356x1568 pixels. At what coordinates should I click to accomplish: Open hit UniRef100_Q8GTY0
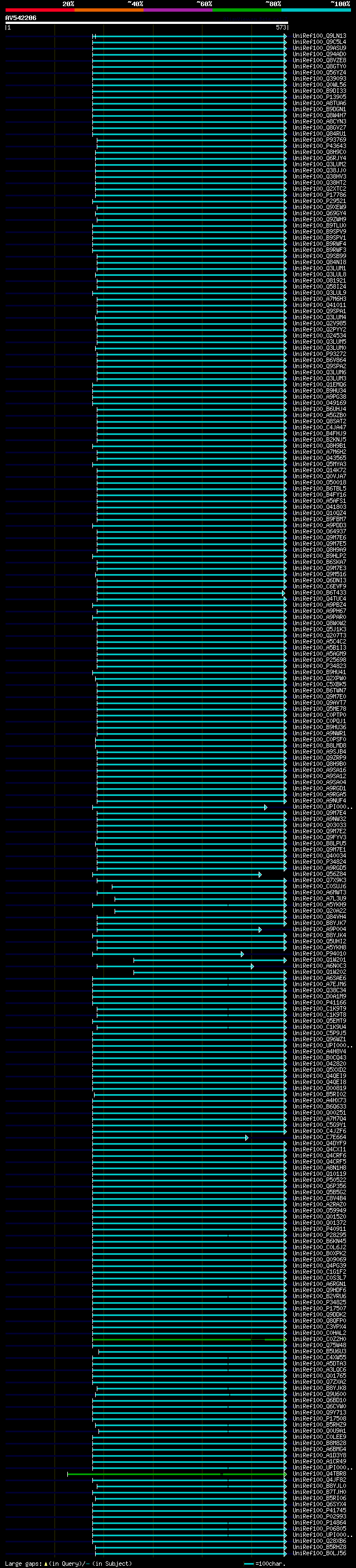click(319, 66)
